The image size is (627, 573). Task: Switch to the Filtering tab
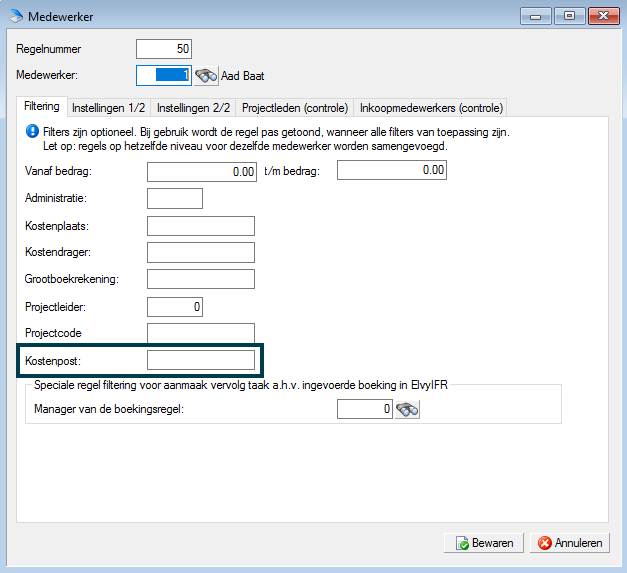coord(42,106)
